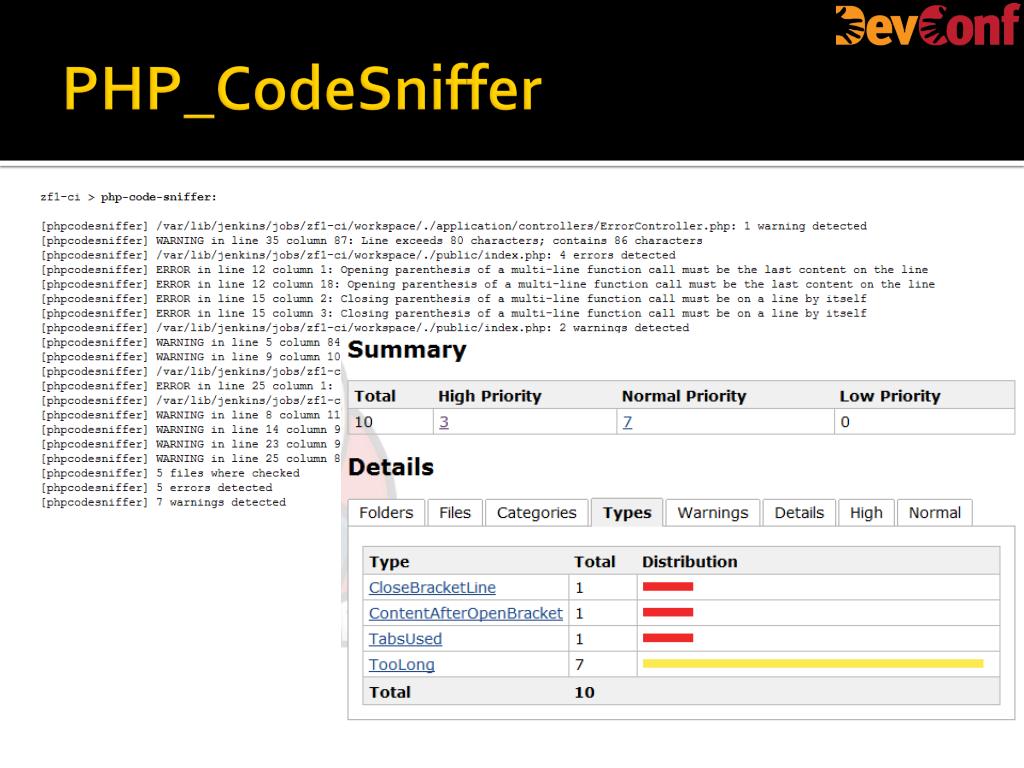
Task: Click the red CloseBracketLine distribution bar
Action: pyautogui.click(x=667, y=586)
